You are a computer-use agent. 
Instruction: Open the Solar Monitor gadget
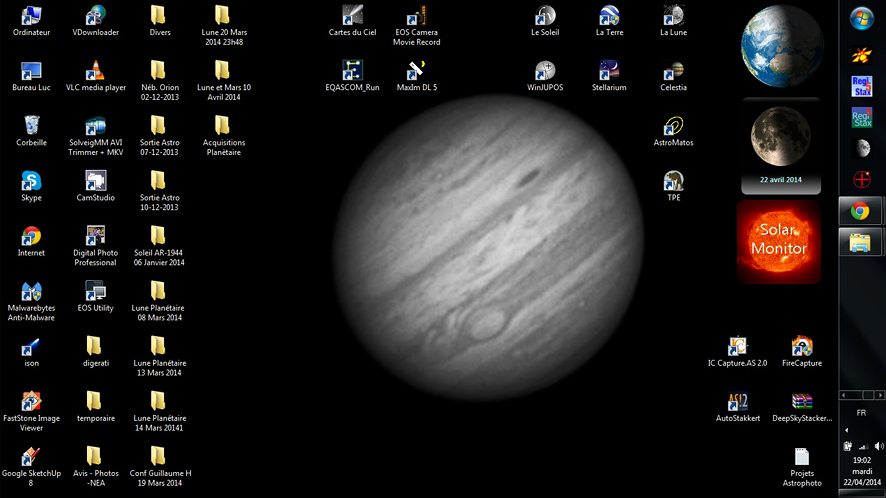click(x=779, y=242)
